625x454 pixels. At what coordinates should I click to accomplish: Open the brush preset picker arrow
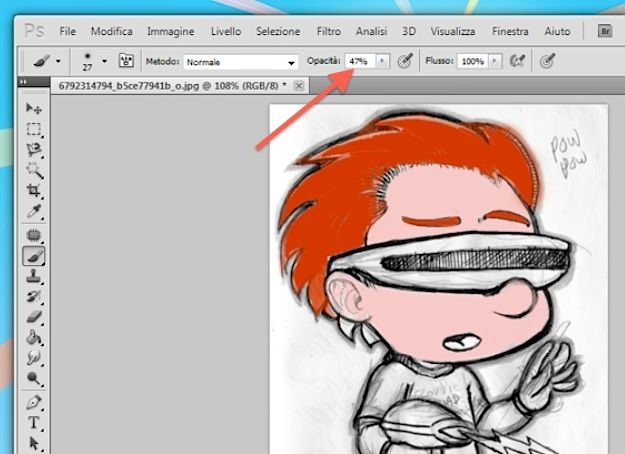(x=104, y=61)
